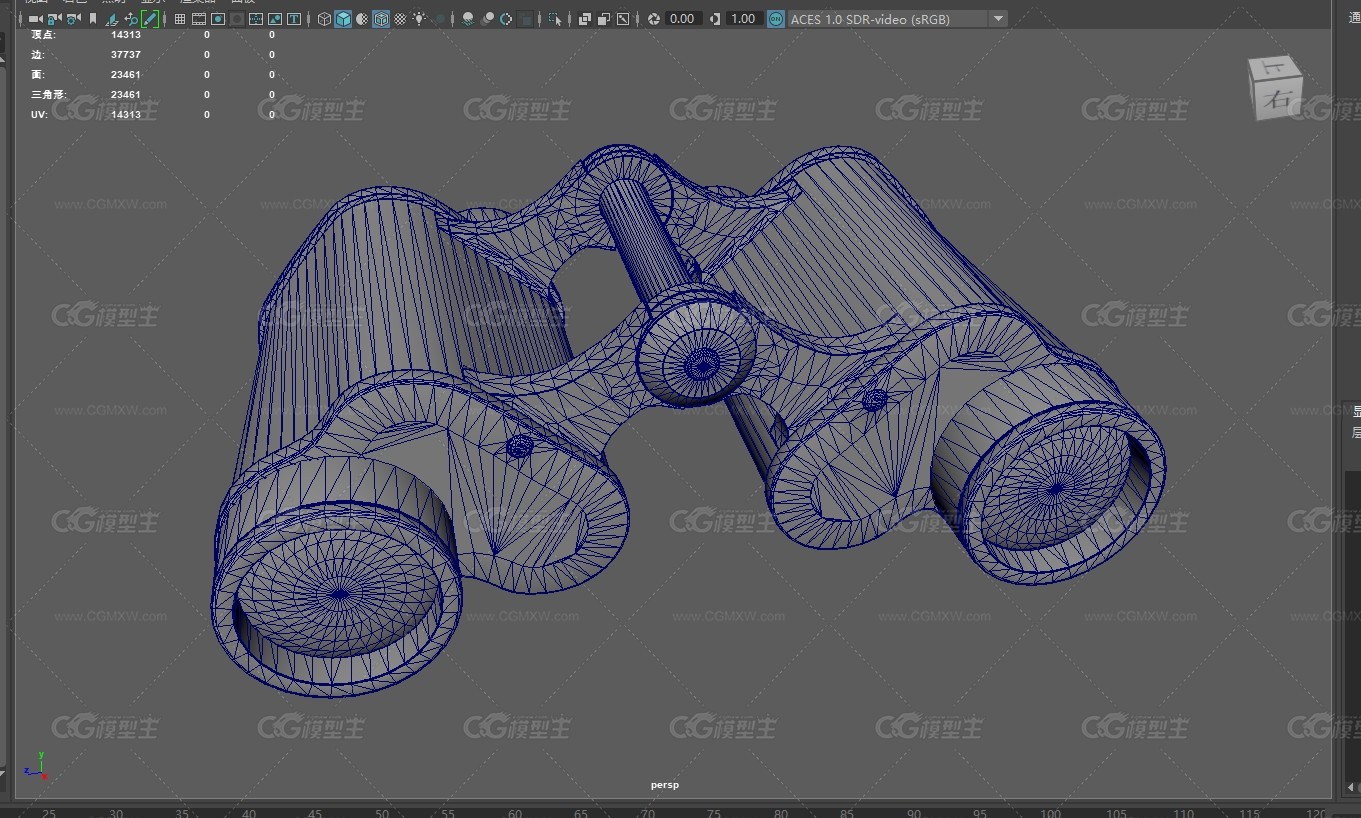Viewport: 1361px width, 818px height.
Task: Toggle Screen Space Ambient Occlusion icon
Action: (x=468, y=19)
